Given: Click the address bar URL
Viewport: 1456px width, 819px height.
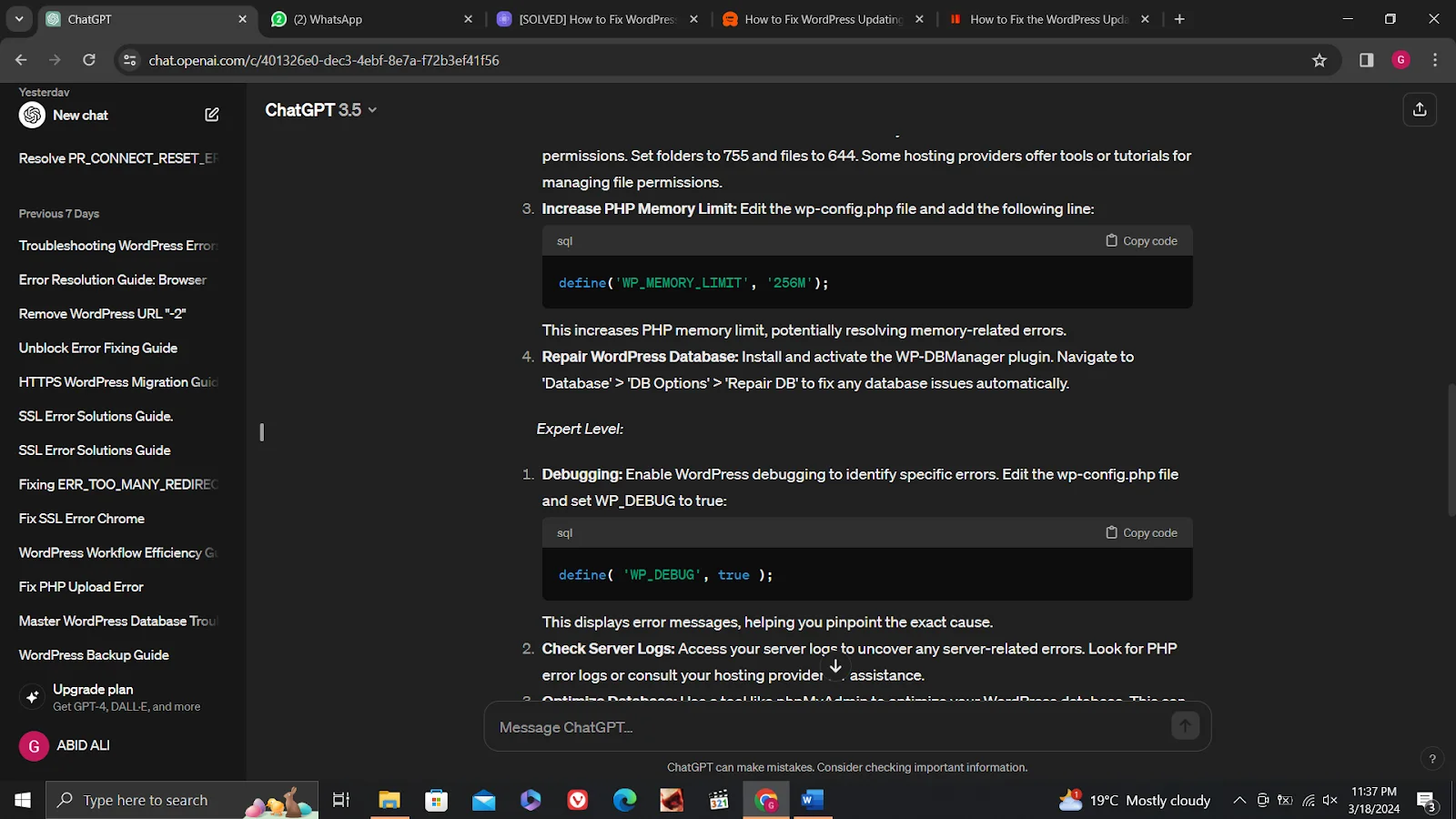Looking at the screenshot, I should coord(324,60).
